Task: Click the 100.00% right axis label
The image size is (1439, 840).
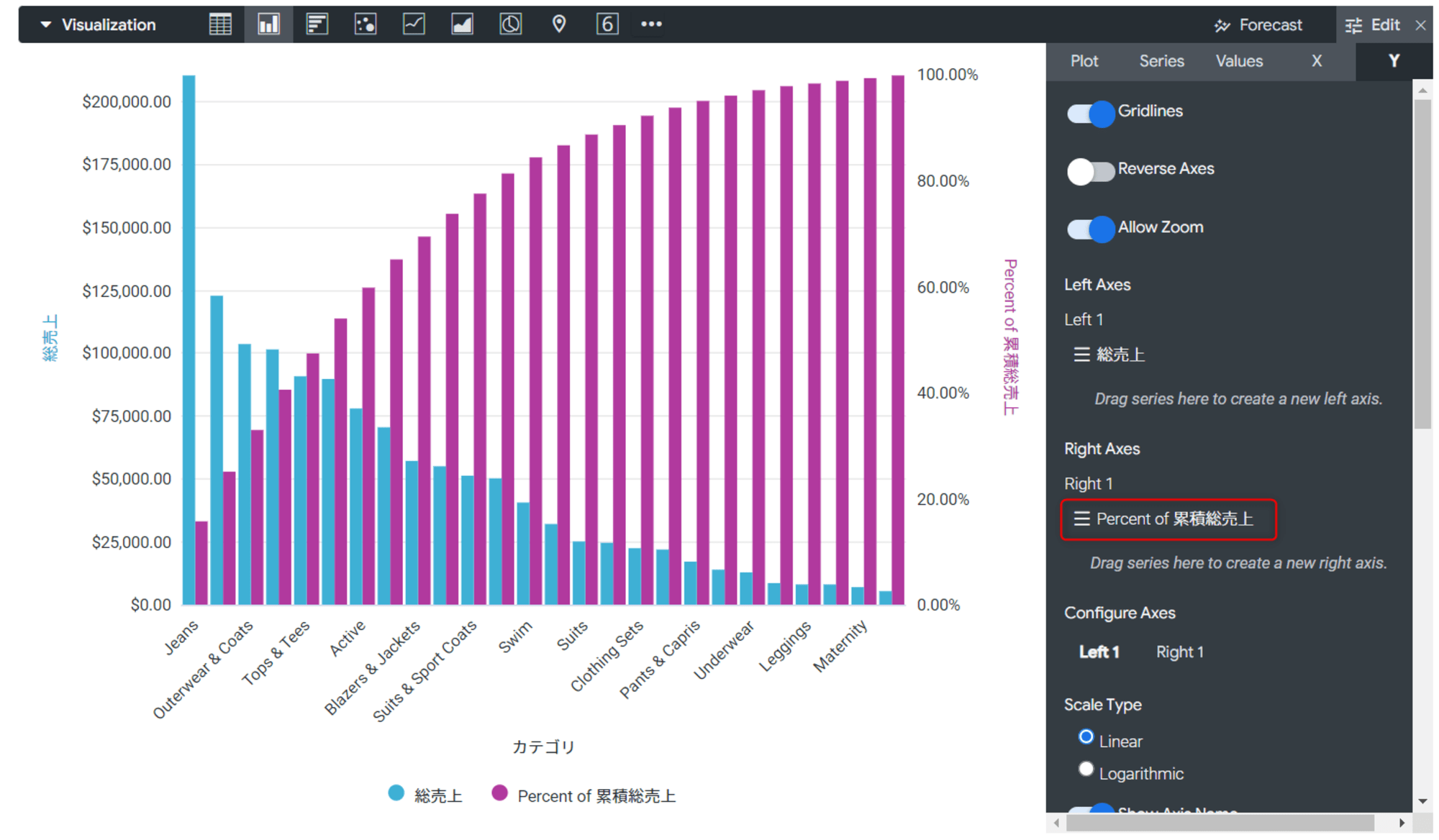Action: [947, 75]
